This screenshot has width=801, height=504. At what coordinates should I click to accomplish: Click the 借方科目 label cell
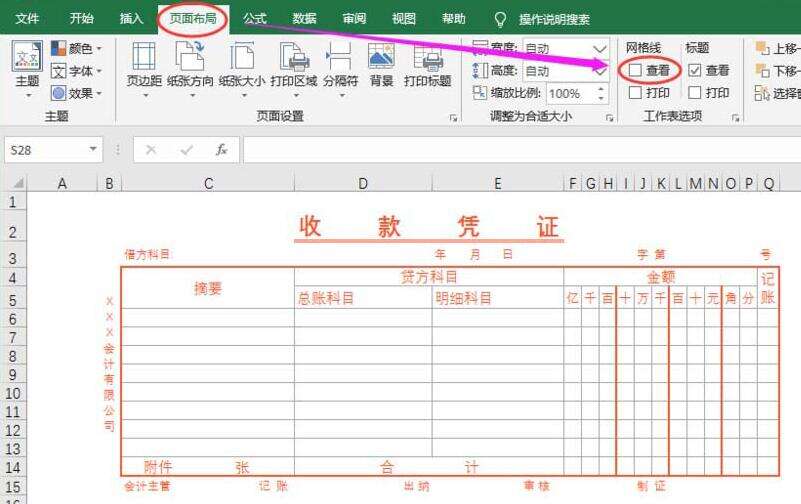click(x=147, y=254)
